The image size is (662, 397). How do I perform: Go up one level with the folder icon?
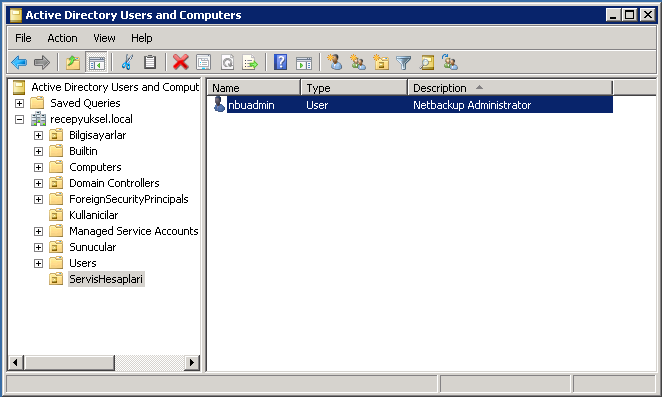pos(73,63)
